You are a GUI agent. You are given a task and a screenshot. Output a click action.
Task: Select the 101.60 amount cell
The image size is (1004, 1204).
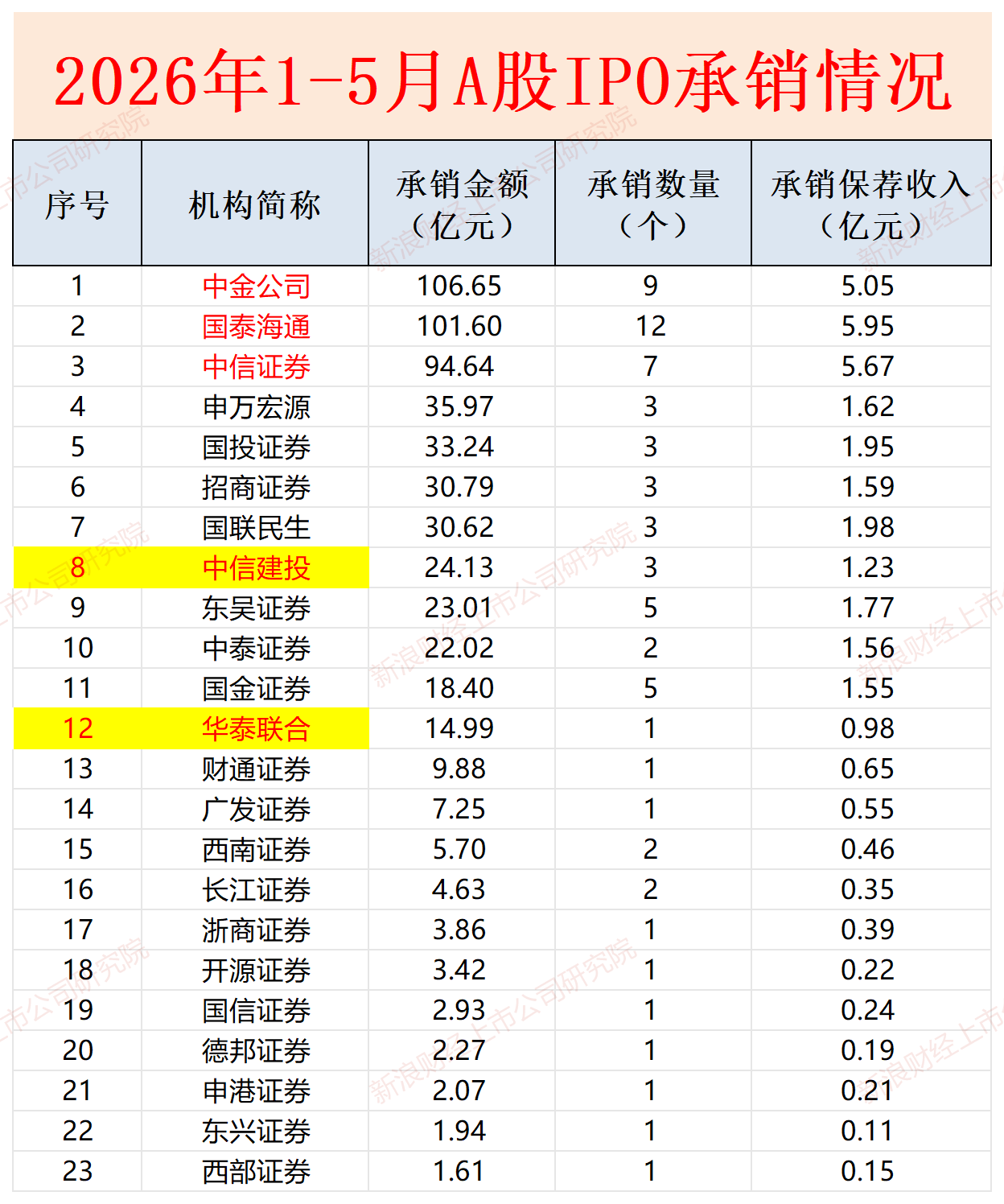pyautogui.click(x=462, y=327)
